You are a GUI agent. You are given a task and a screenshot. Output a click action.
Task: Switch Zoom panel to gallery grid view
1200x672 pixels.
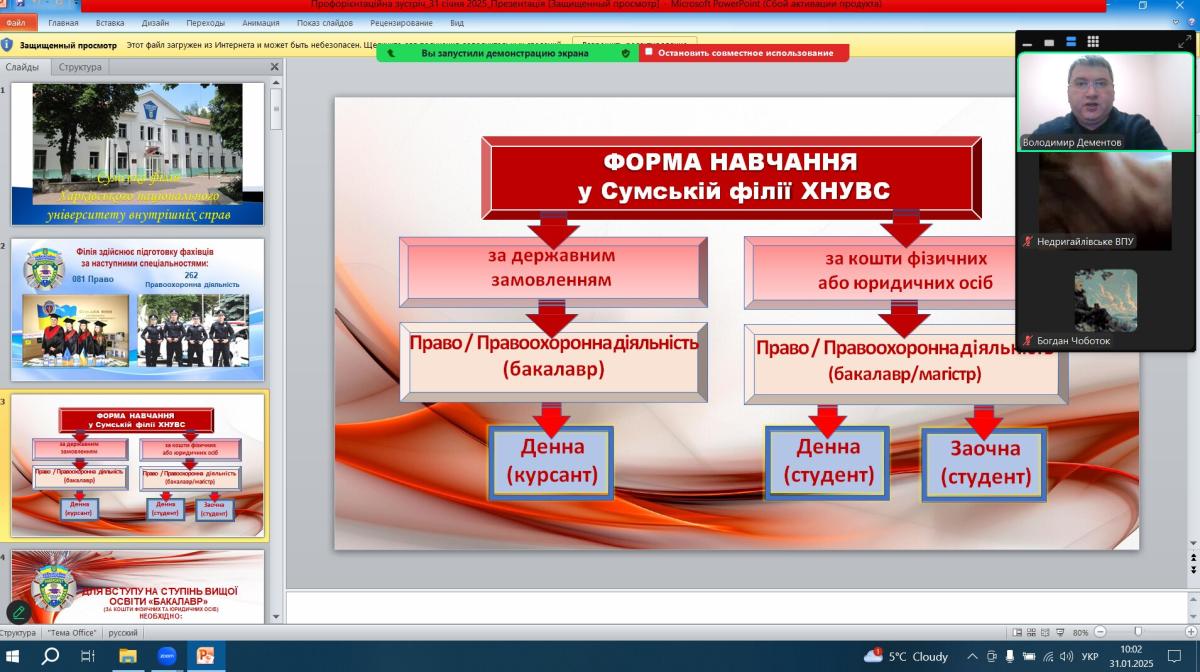1093,42
